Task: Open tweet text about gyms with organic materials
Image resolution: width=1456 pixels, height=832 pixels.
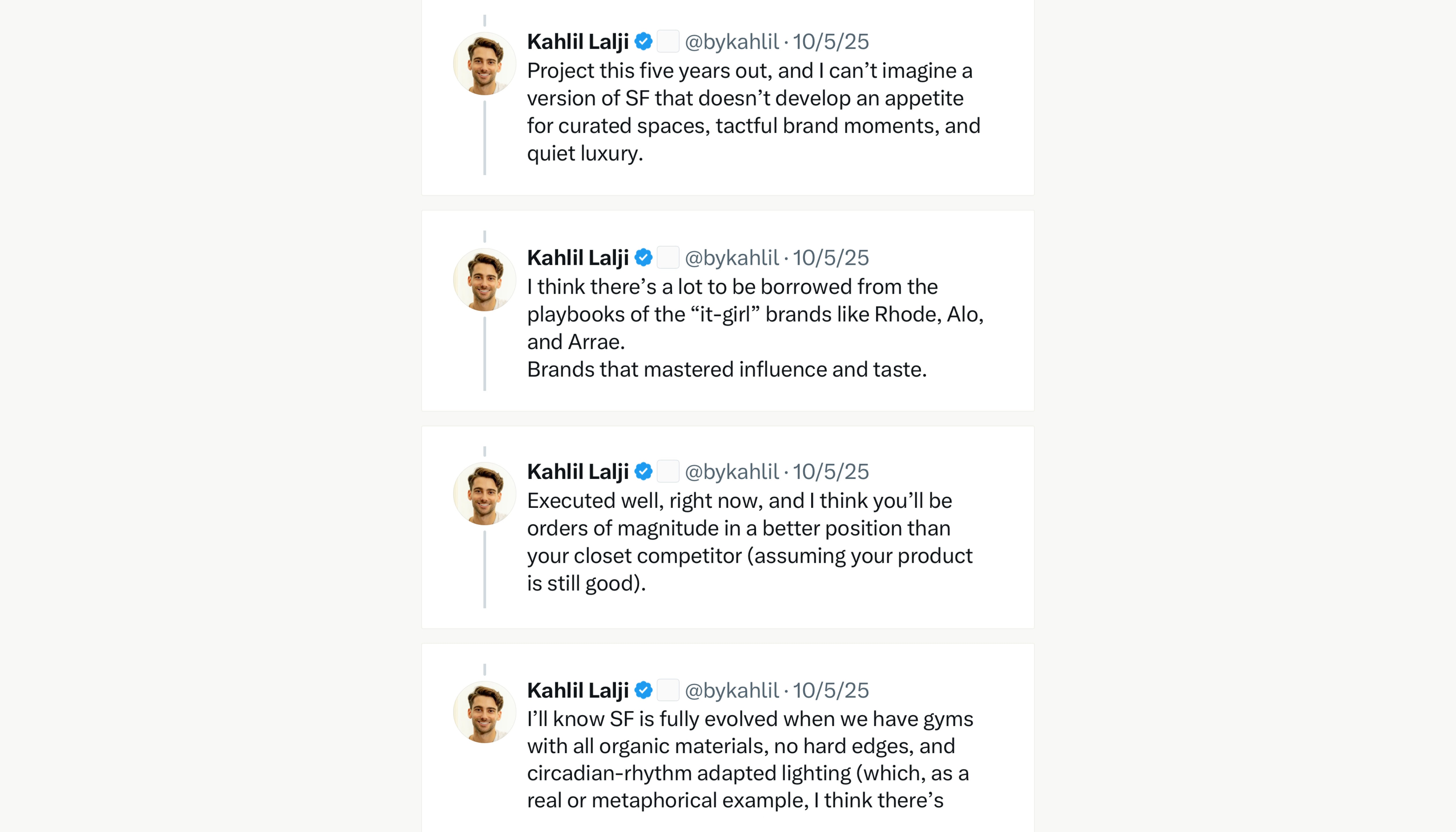Action: (x=749, y=759)
